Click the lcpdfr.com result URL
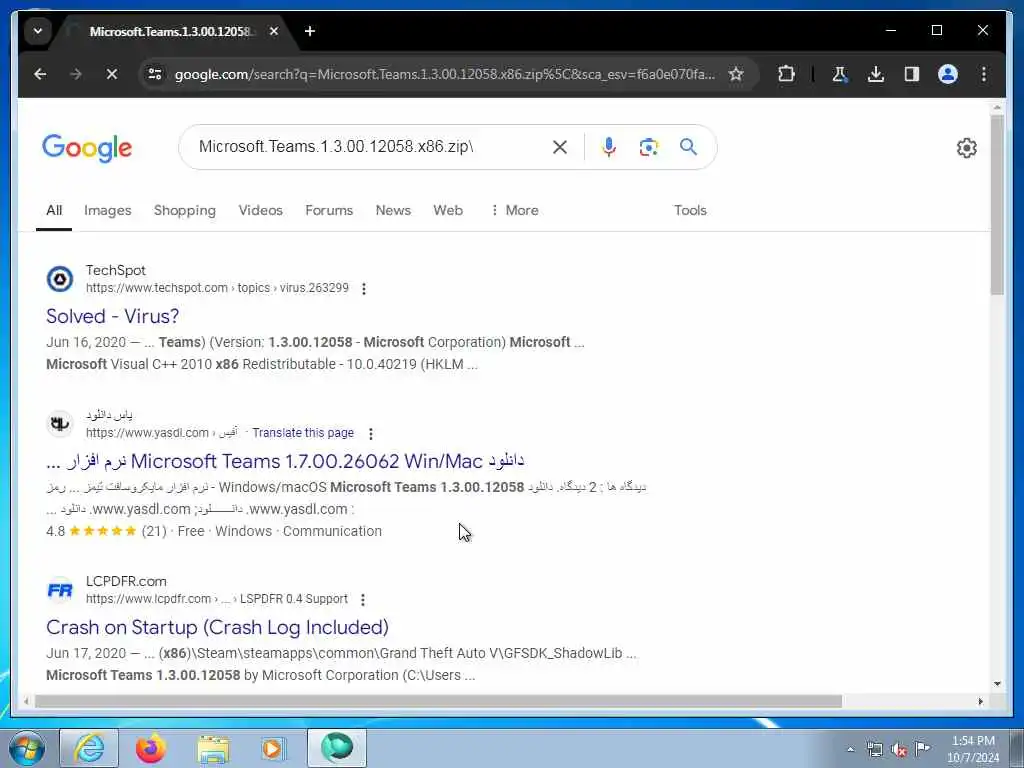Viewport: 1024px width, 768px height. tap(217, 599)
